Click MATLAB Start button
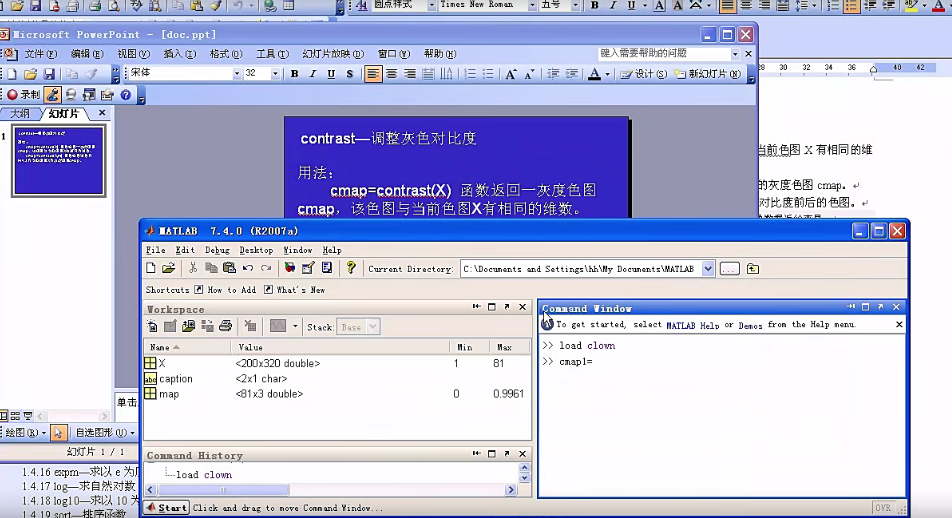 (x=166, y=508)
